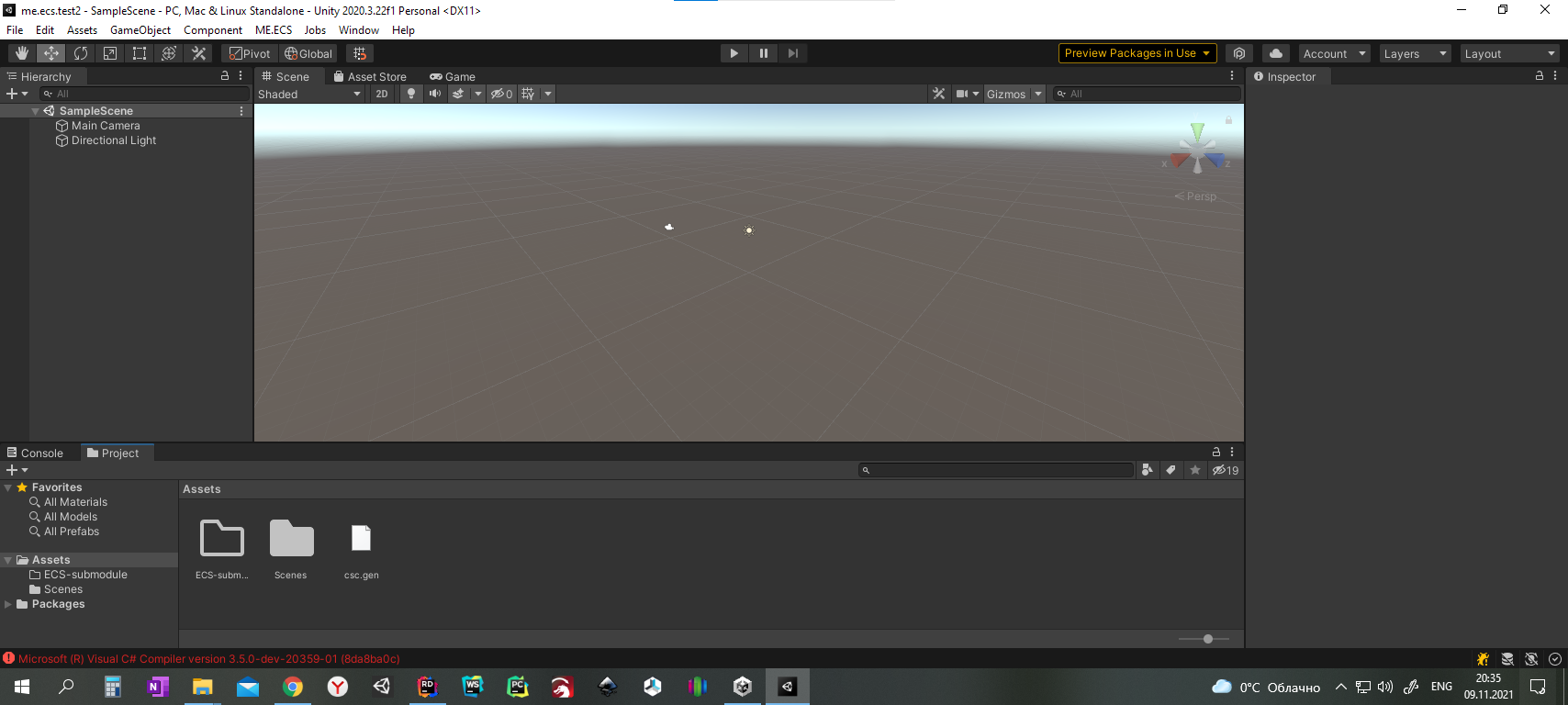Open Windows Start menu
Viewport: 1568px width, 705px height.
22,687
